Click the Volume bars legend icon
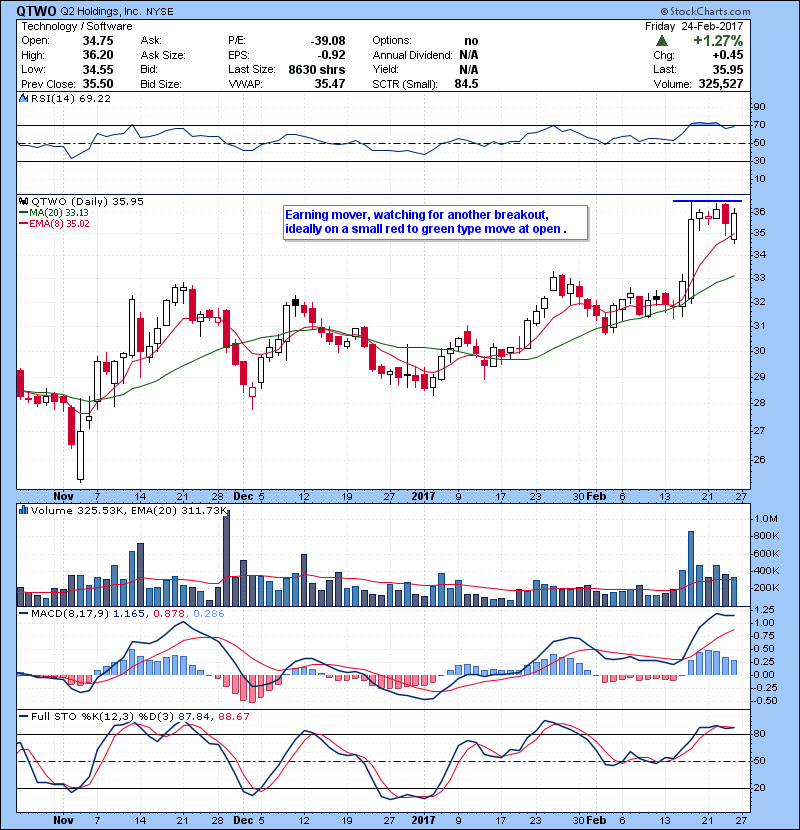This screenshot has width=800, height=830. pos(23,510)
